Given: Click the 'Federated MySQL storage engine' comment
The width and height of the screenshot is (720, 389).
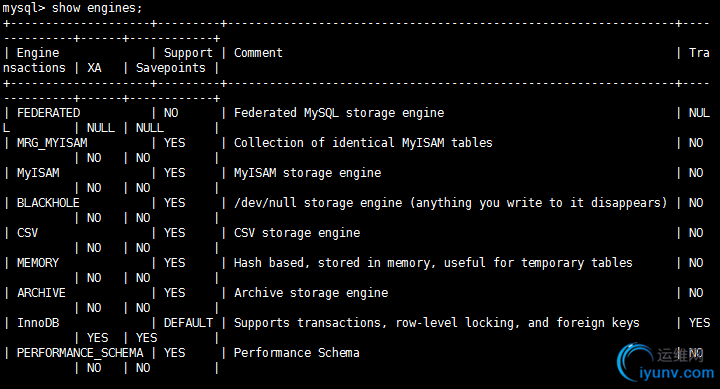Looking at the screenshot, I should (339, 113).
